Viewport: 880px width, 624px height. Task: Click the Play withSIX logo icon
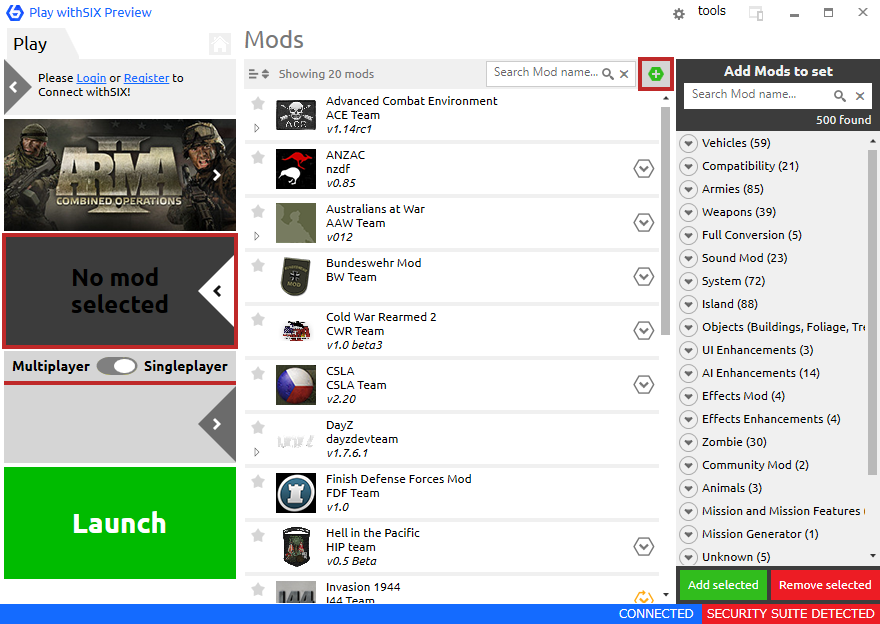(x=15, y=12)
